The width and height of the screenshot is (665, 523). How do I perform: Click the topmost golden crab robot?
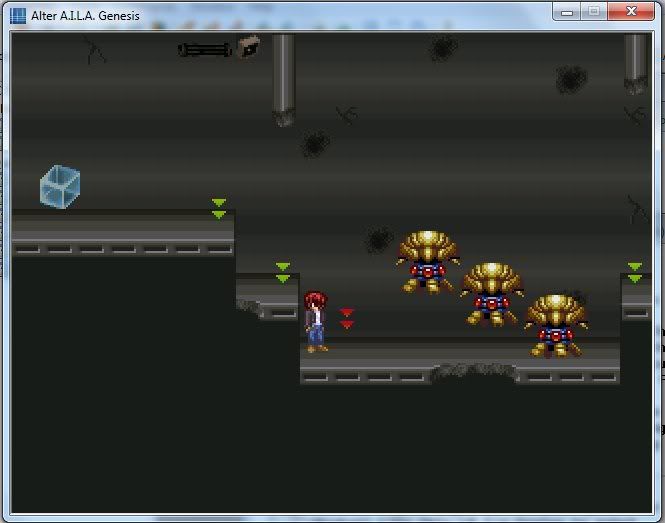(x=428, y=262)
